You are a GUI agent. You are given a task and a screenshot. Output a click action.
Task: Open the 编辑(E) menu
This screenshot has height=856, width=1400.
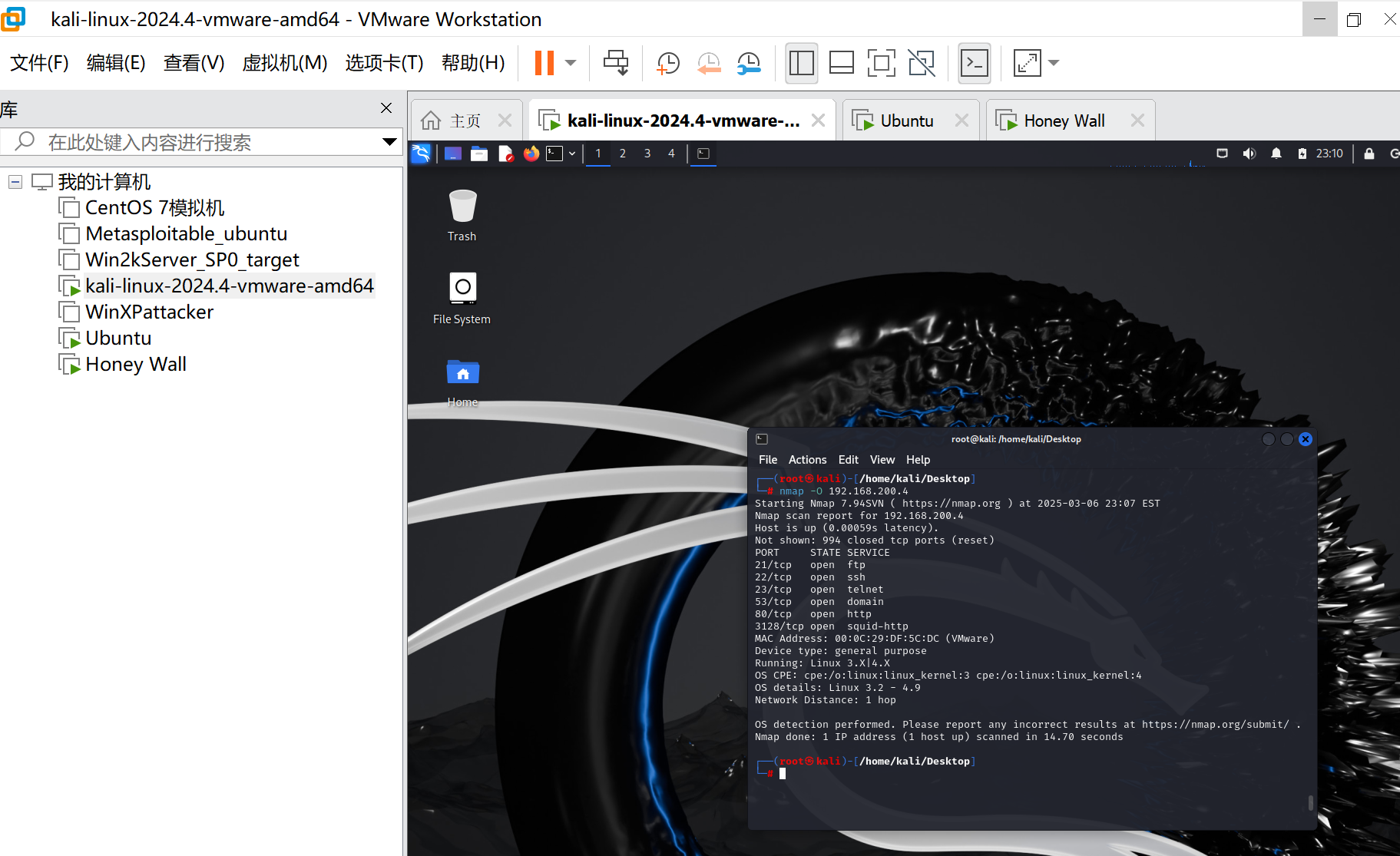tap(116, 63)
